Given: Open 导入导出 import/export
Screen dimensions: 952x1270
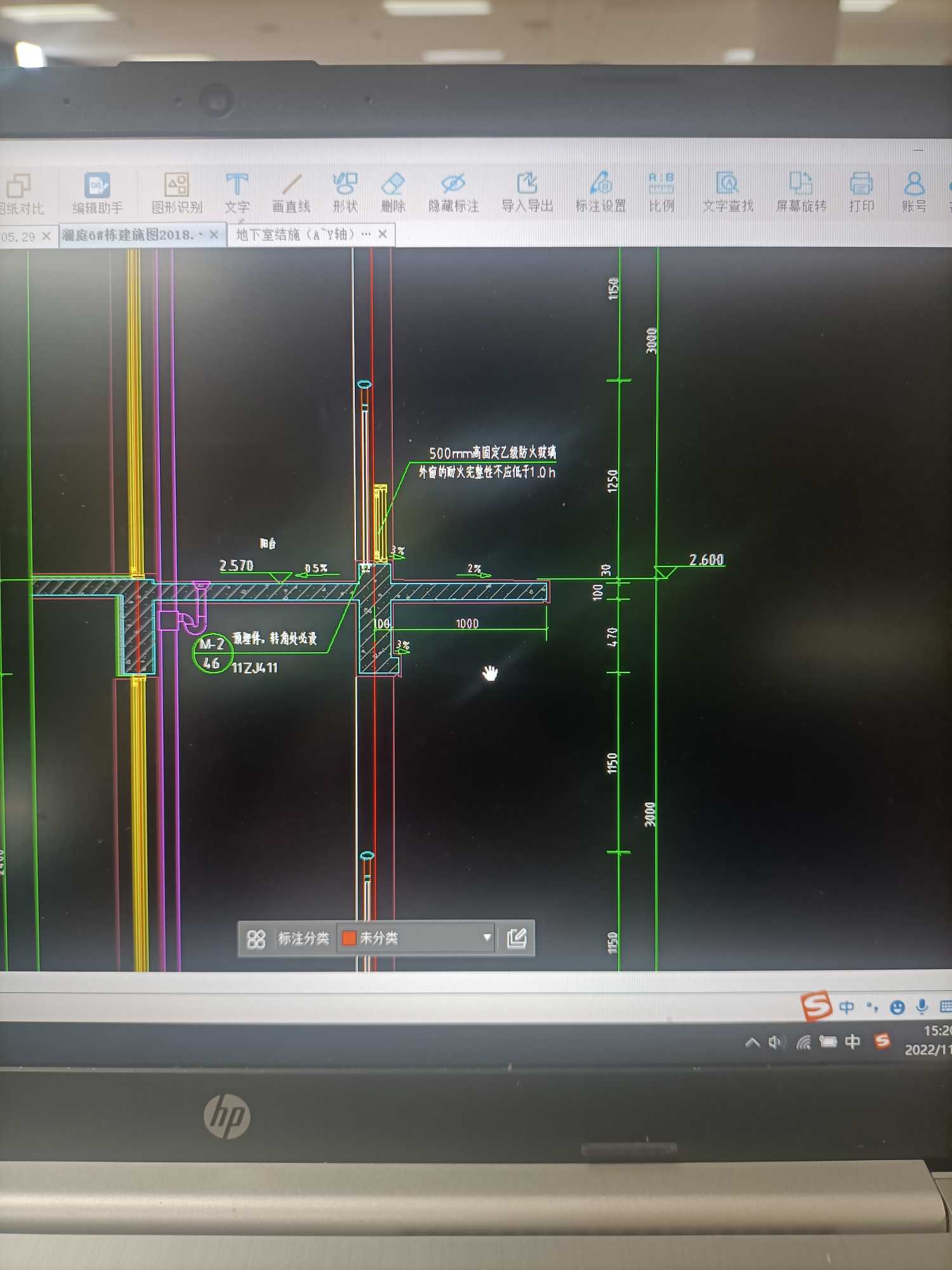Looking at the screenshot, I should coord(527,193).
